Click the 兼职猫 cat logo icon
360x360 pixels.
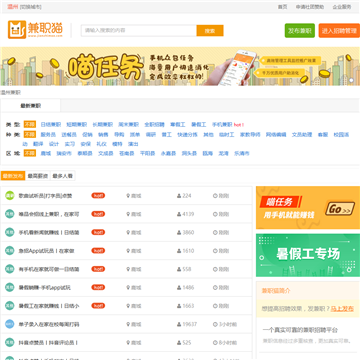pos(17,30)
